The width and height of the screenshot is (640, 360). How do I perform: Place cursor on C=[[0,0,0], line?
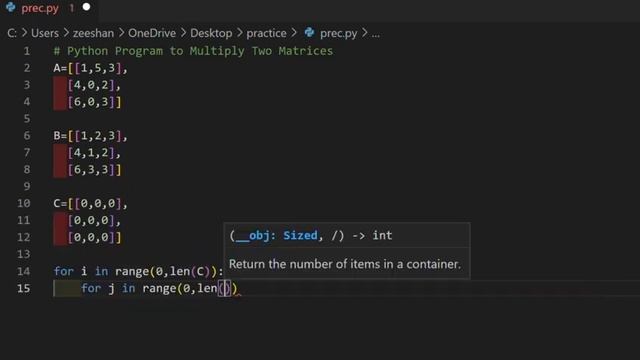(x=91, y=203)
